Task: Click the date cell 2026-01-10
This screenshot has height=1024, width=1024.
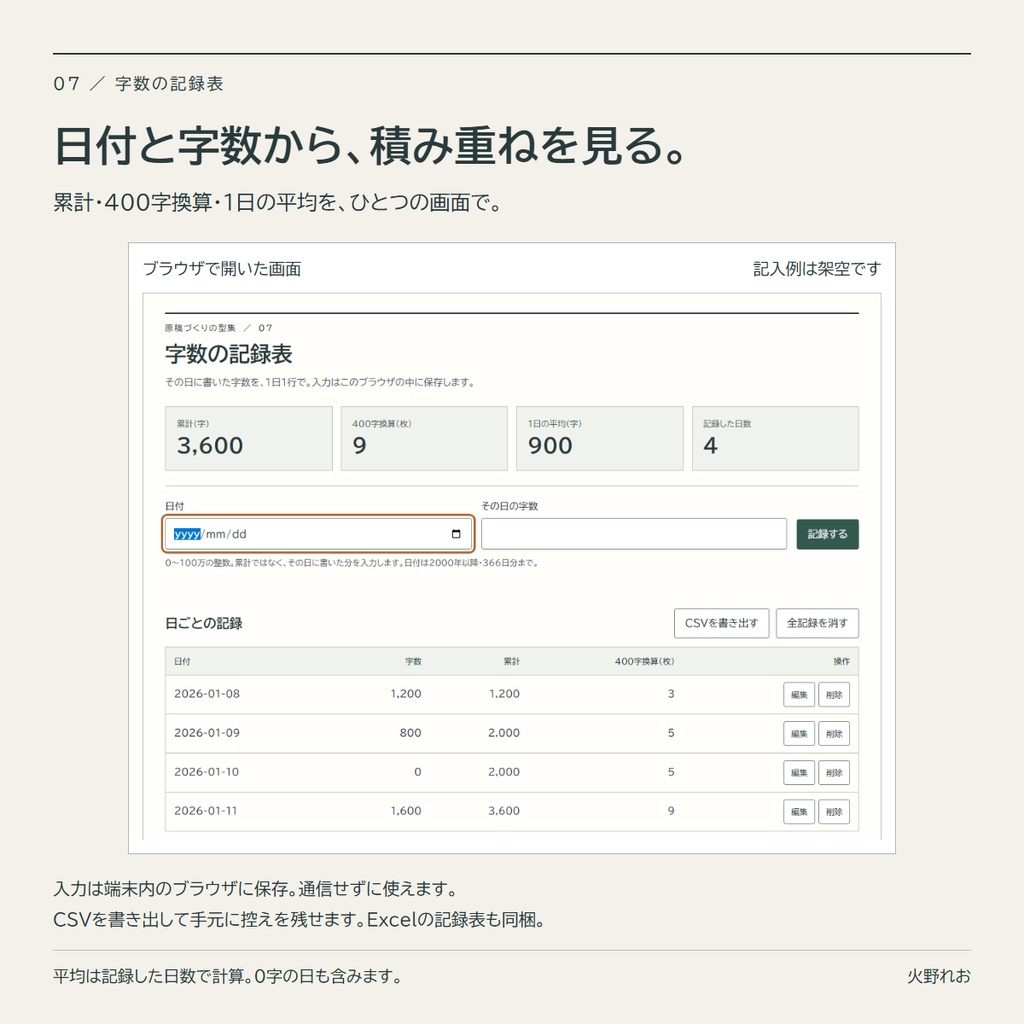Action: (206, 772)
